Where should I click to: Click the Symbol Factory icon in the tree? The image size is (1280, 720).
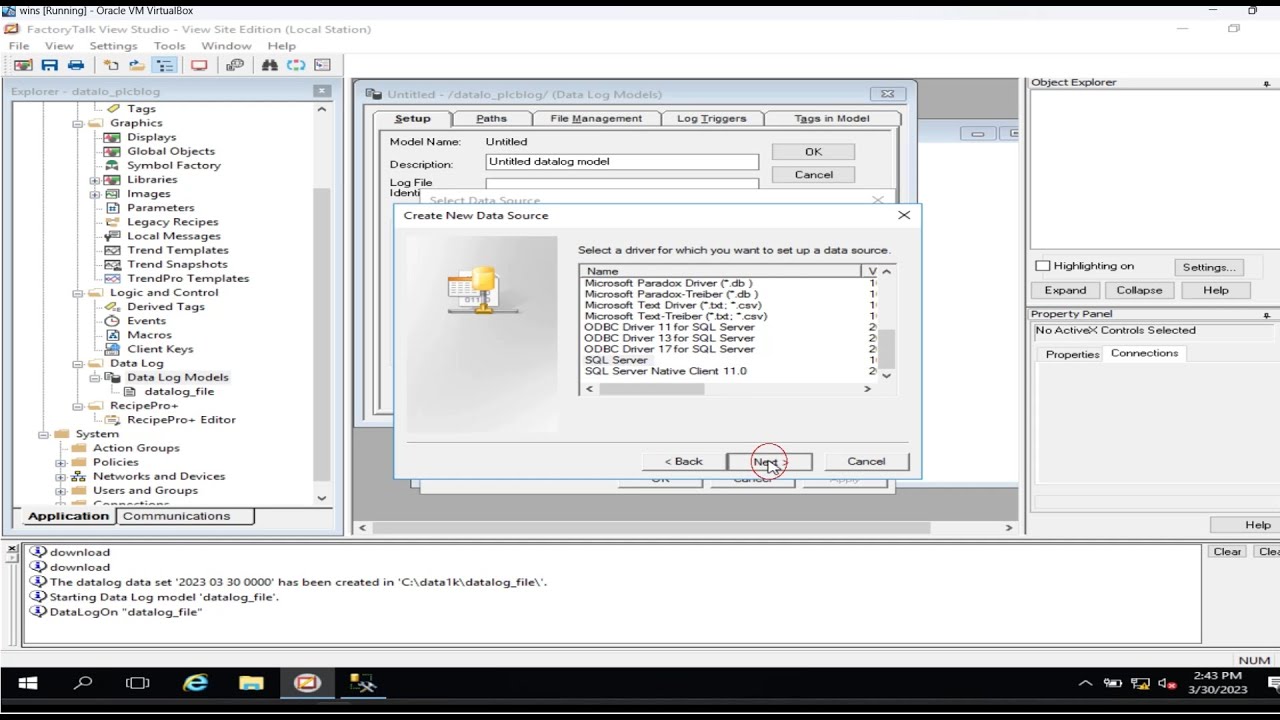[x=112, y=165]
